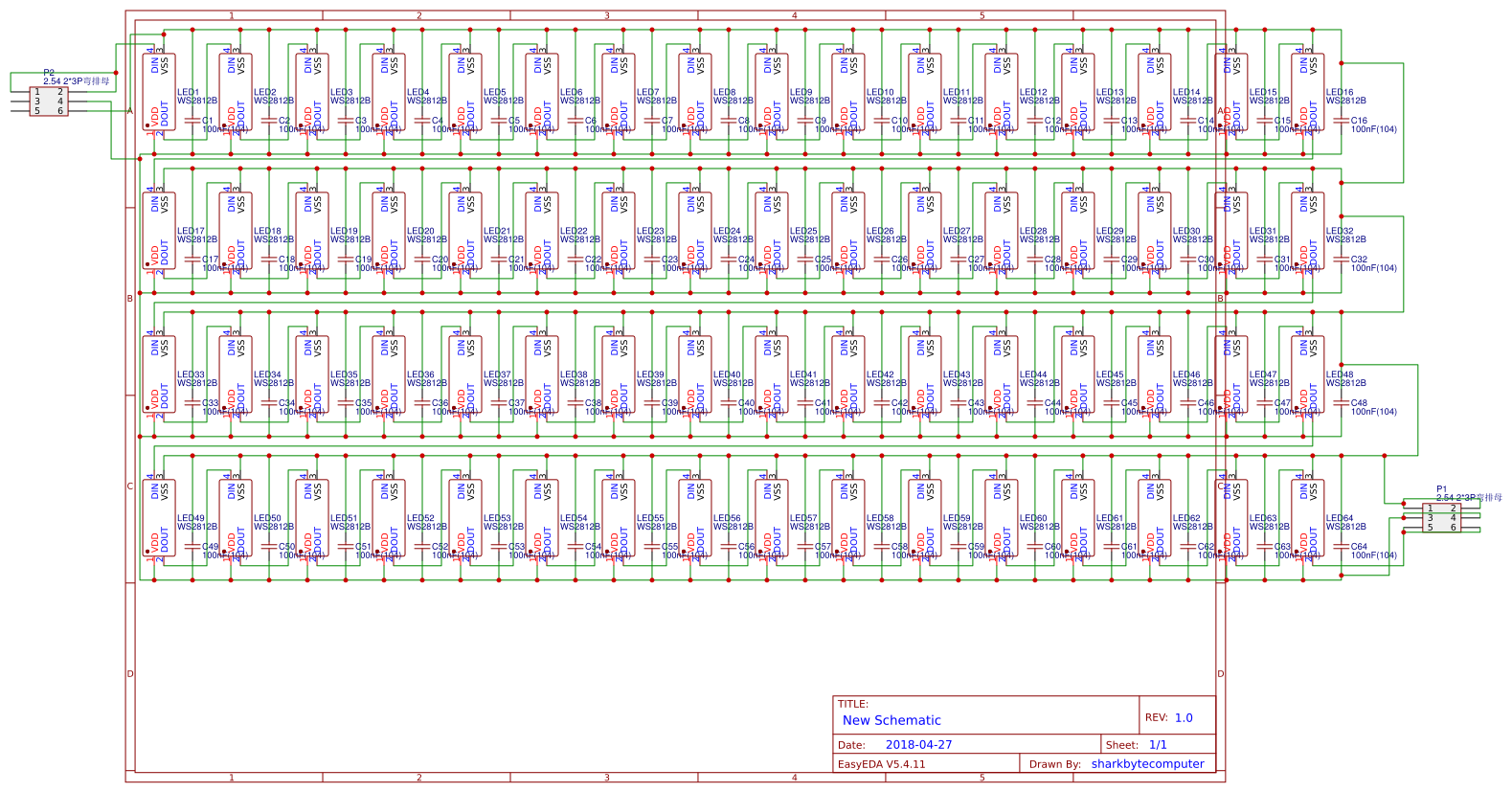The image size is (1512, 792).
Task: Click pin 6 of the P2 connector
Action: [60, 111]
